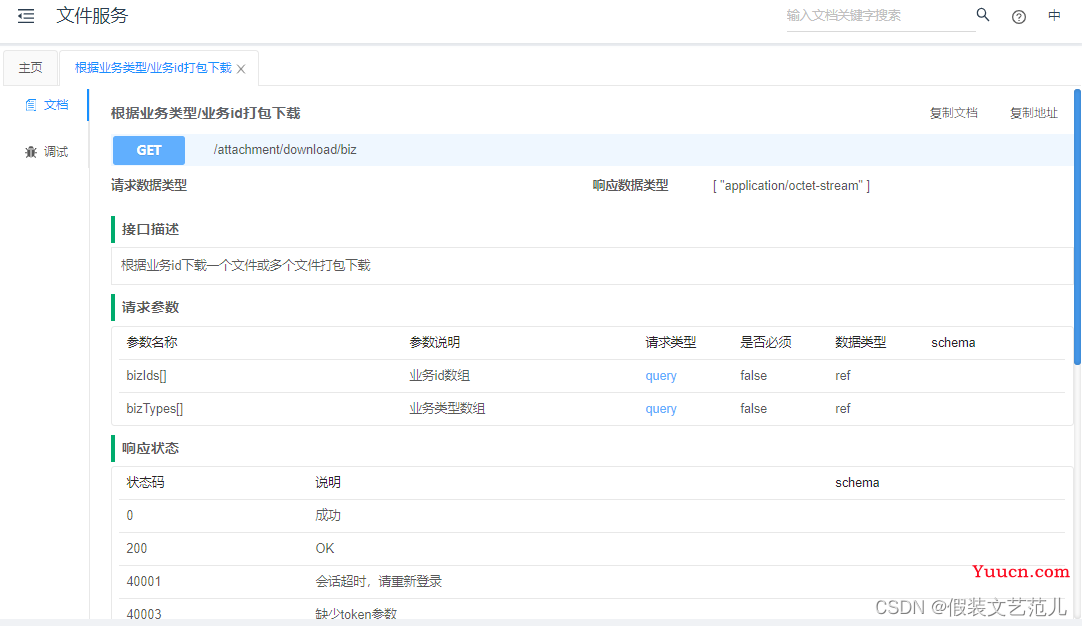Click the 业务类型数组 description cell

tap(447, 409)
